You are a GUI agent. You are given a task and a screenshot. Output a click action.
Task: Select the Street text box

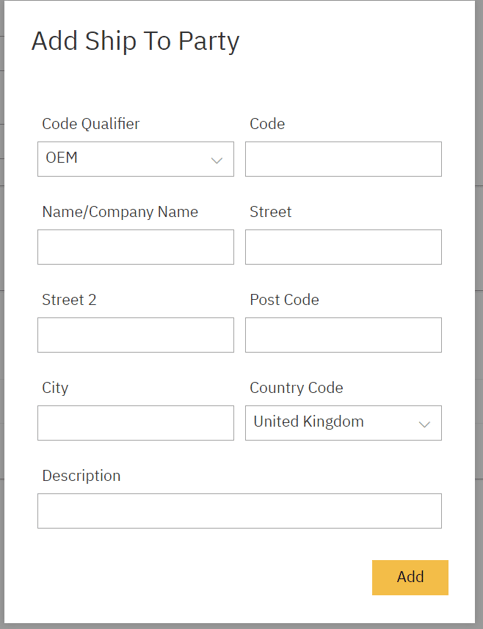(343, 247)
